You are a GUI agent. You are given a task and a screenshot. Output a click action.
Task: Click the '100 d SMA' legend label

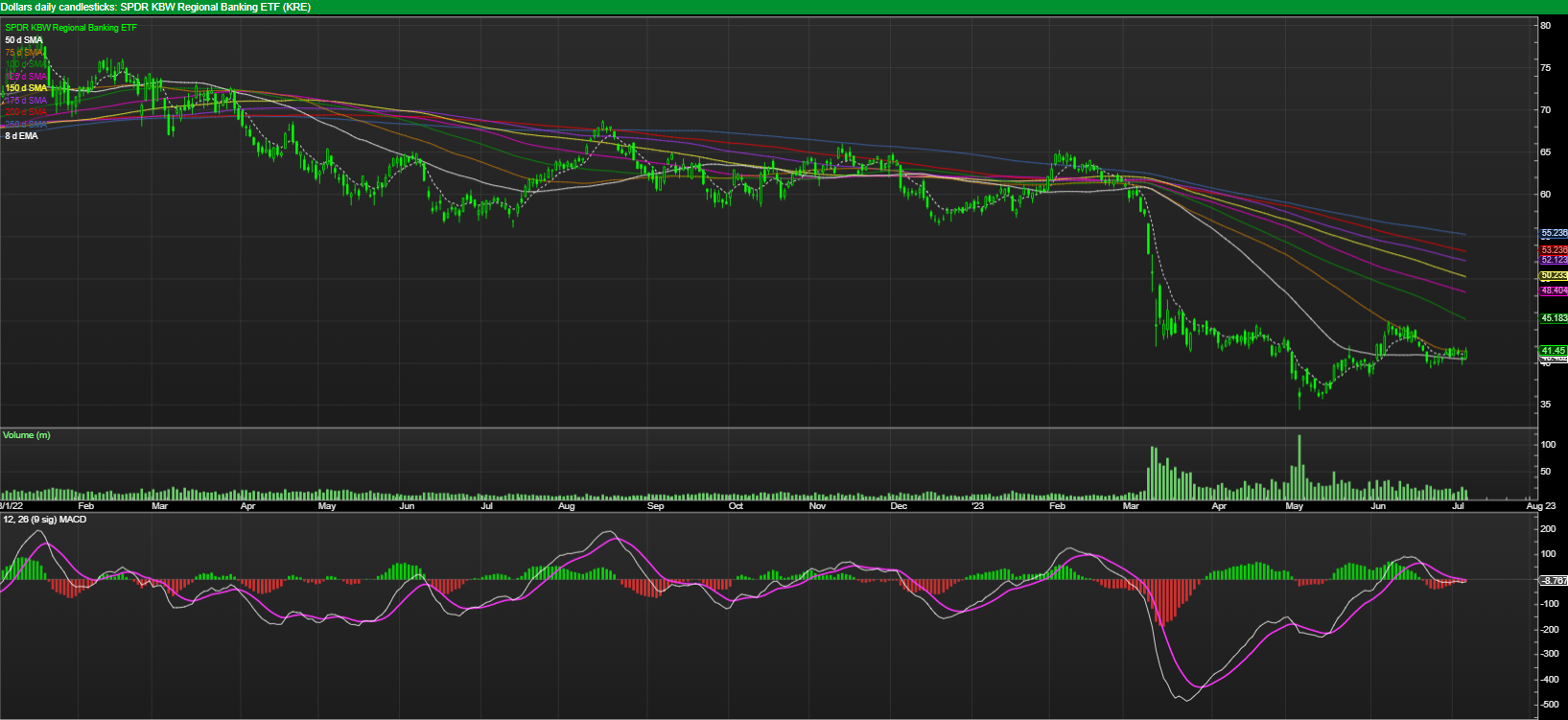(26, 64)
